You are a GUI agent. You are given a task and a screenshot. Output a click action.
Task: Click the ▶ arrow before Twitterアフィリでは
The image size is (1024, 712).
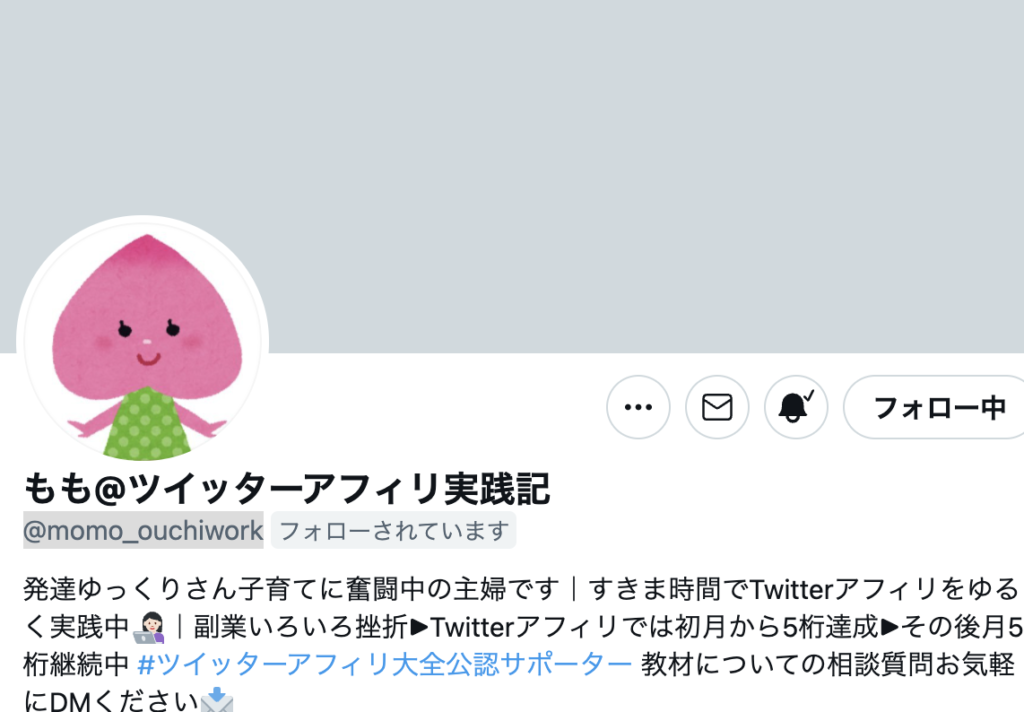[x=419, y=627]
